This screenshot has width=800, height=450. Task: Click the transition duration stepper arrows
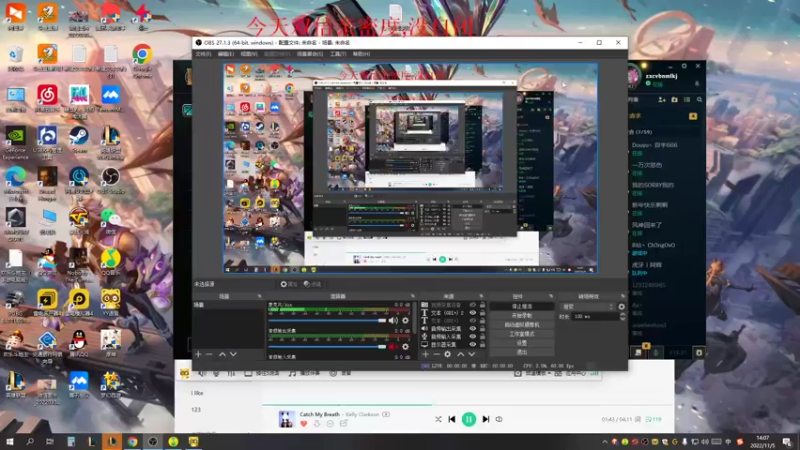coord(622,317)
